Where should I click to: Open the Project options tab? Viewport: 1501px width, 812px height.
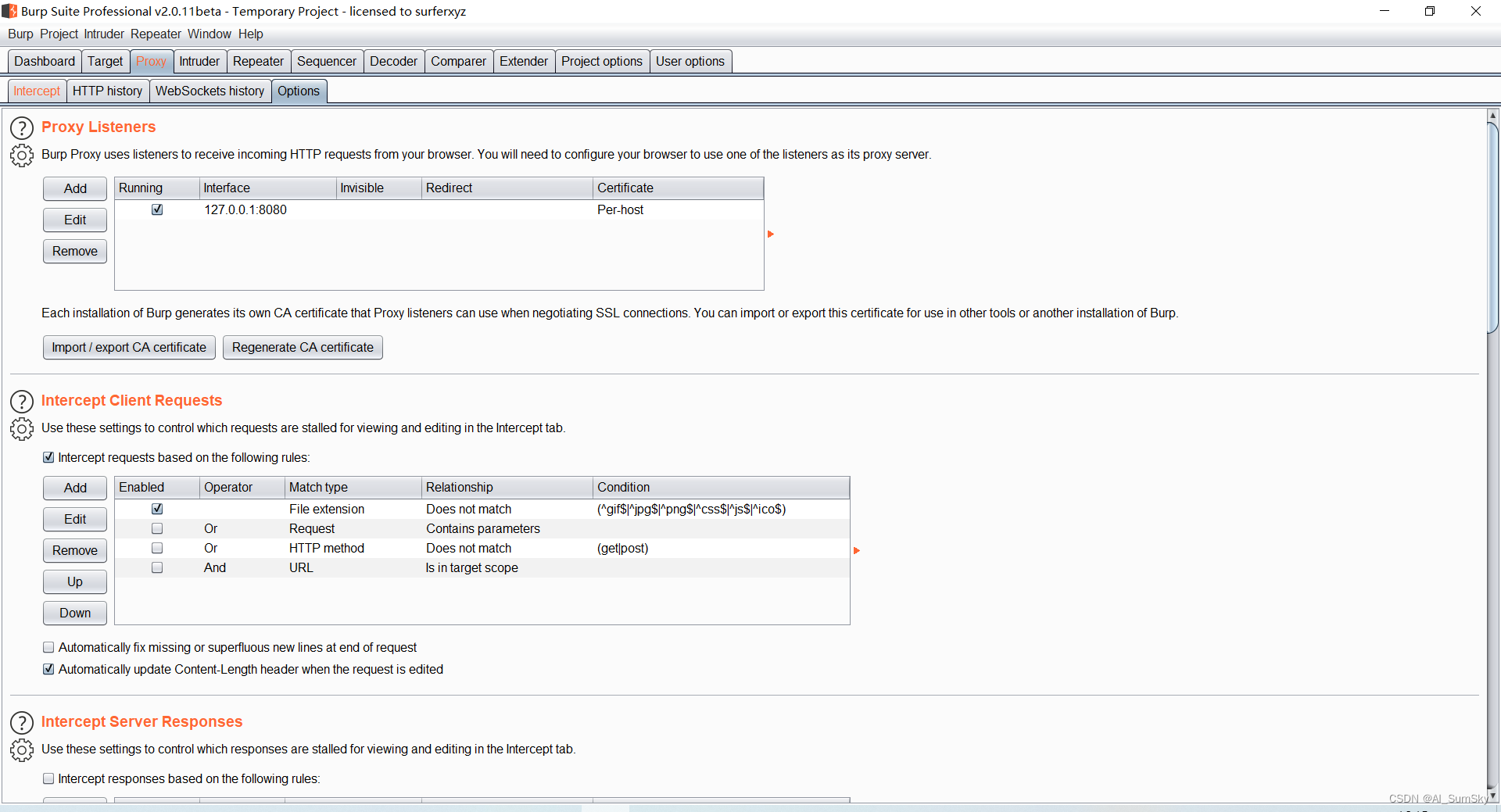point(602,61)
